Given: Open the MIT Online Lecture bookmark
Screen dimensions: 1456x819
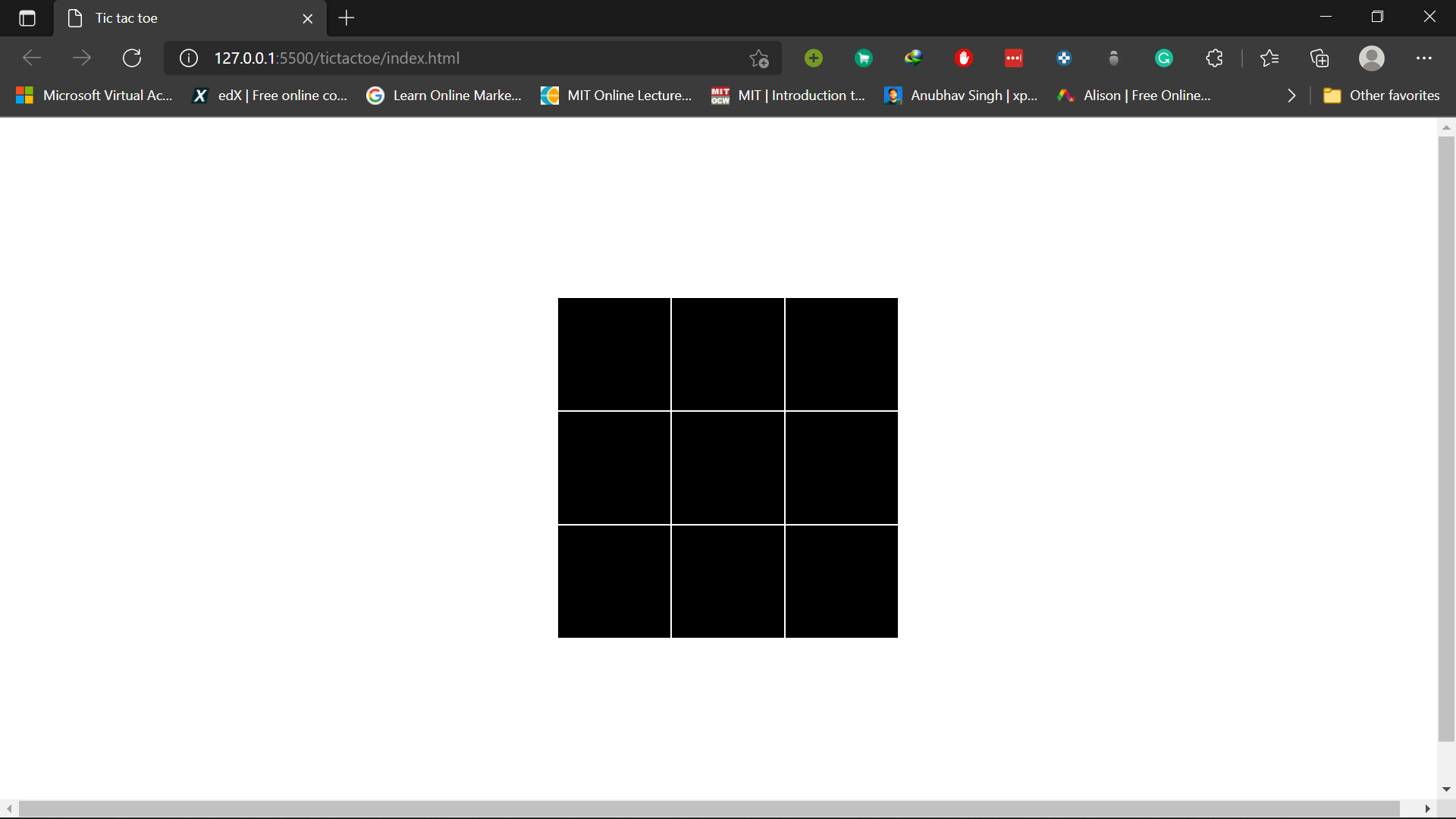Looking at the screenshot, I should click(x=616, y=96).
